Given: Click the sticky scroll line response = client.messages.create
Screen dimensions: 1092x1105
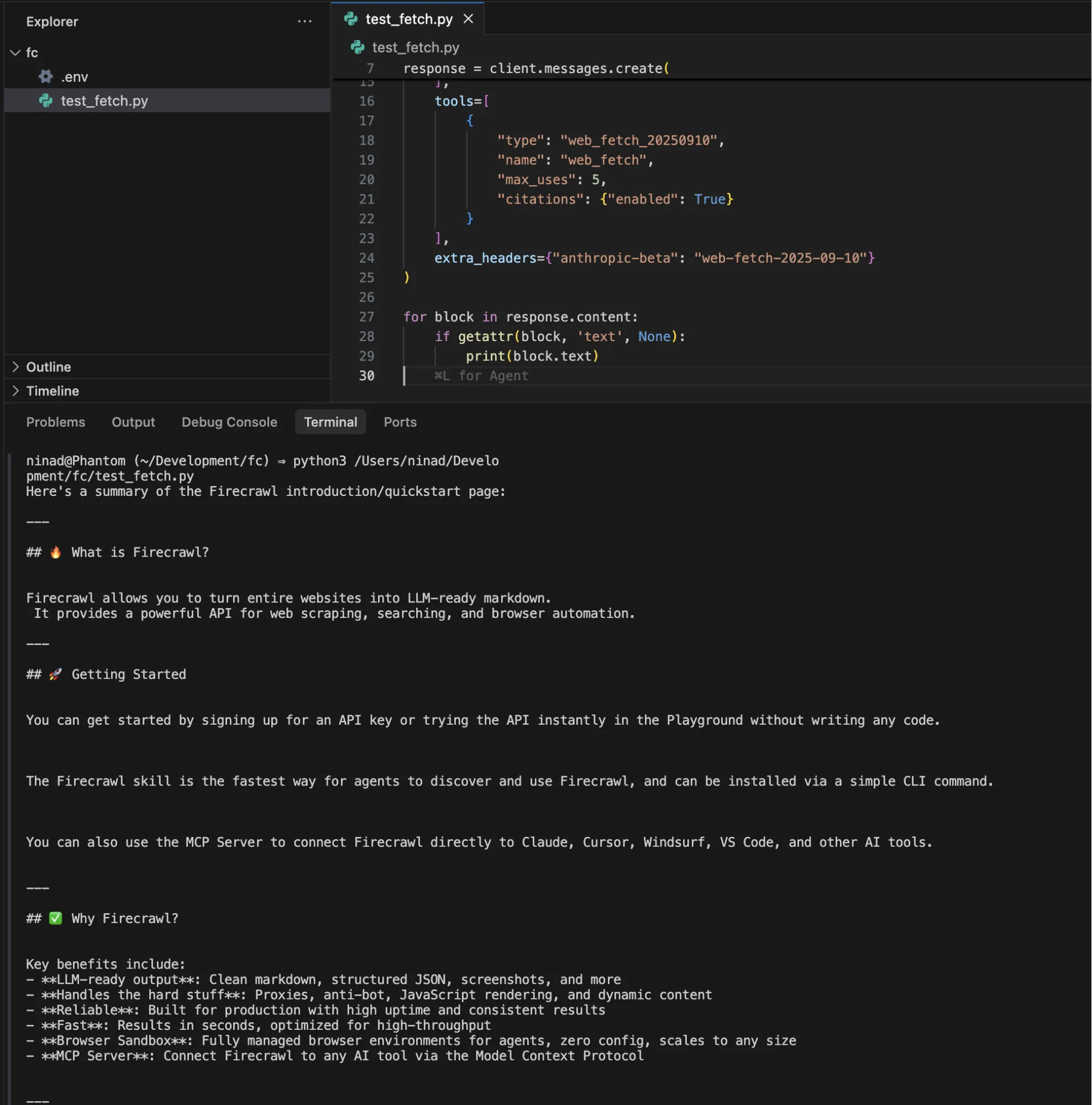Looking at the screenshot, I should point(535,69).
